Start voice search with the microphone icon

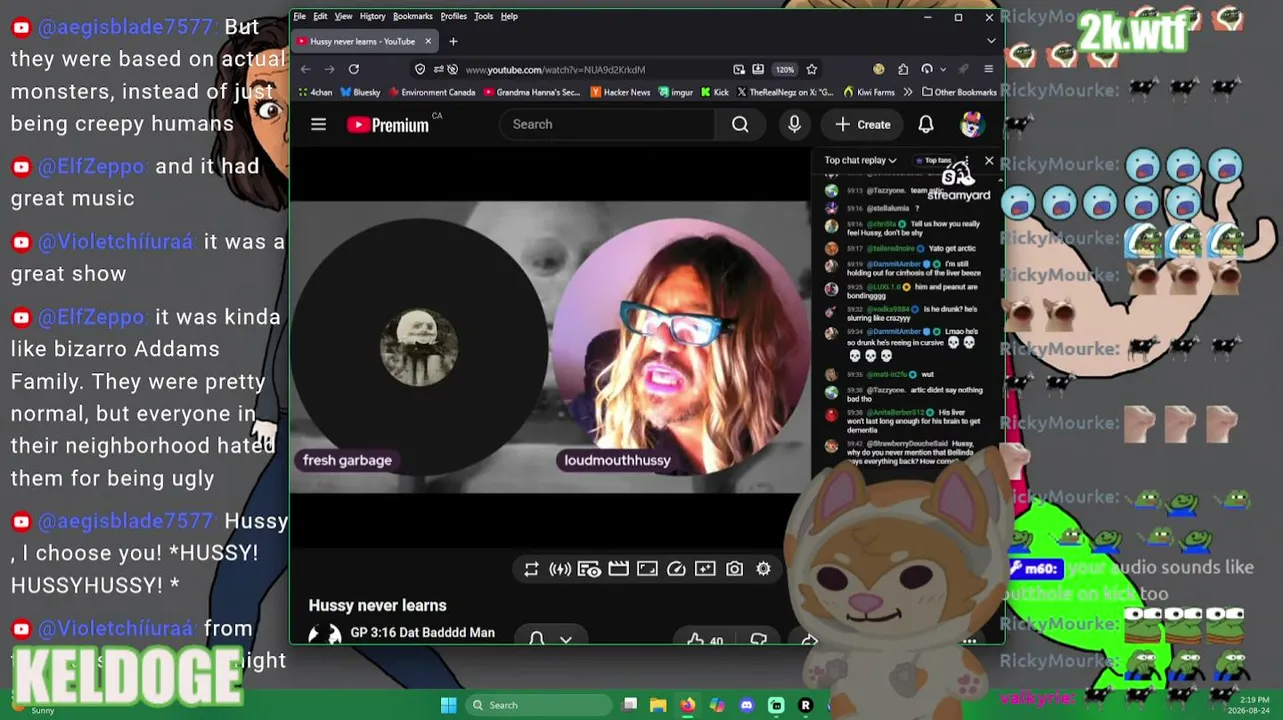(x=794, y=124)
